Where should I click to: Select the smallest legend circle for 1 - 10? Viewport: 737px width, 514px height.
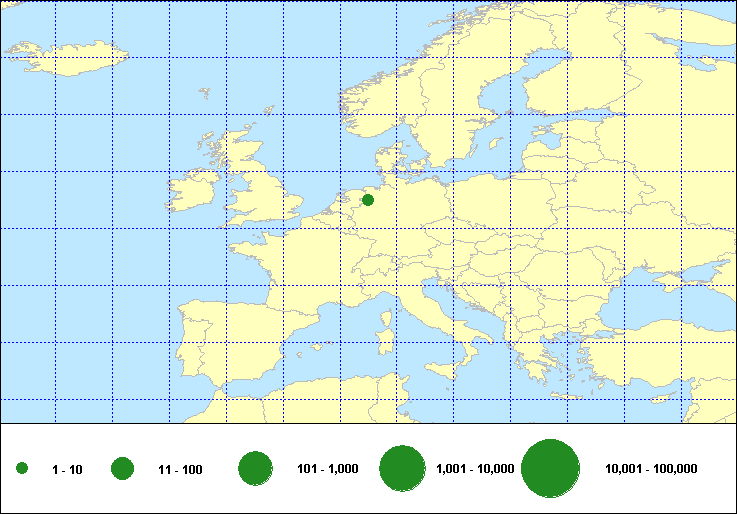point(22,469)
